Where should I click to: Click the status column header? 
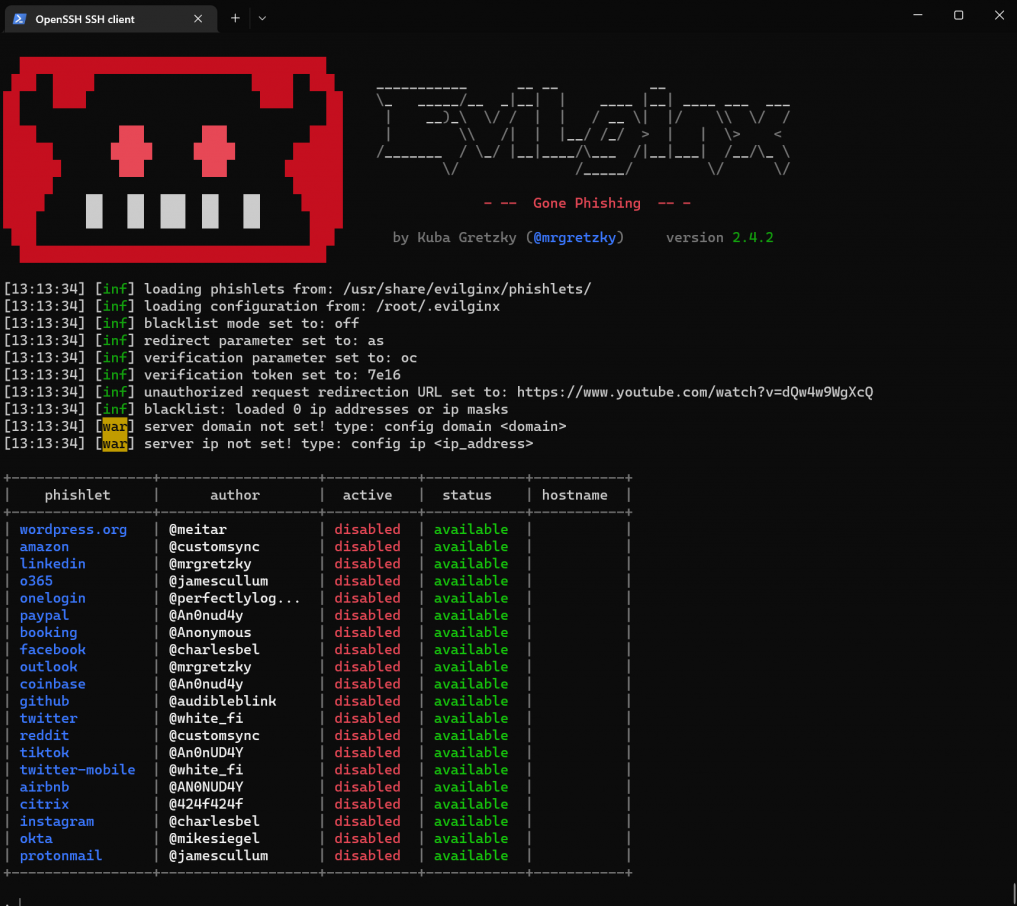[467, 495]
